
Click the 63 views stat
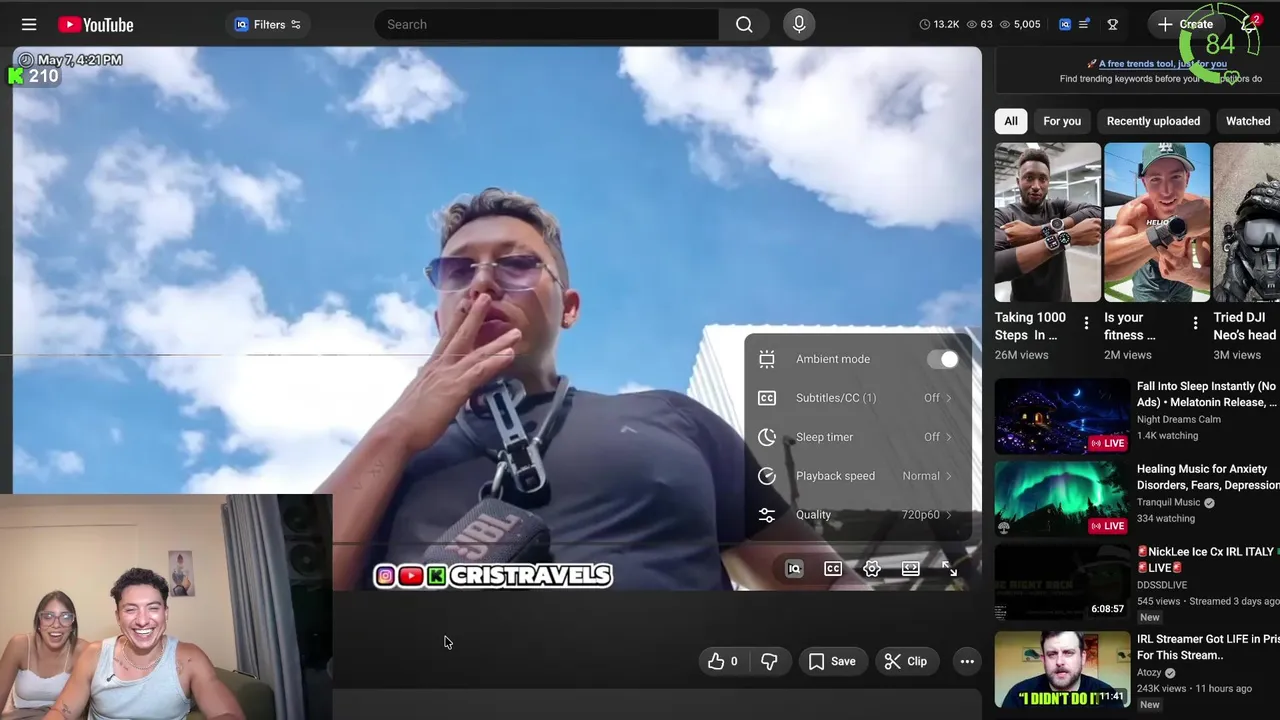(x=979, y=24)
